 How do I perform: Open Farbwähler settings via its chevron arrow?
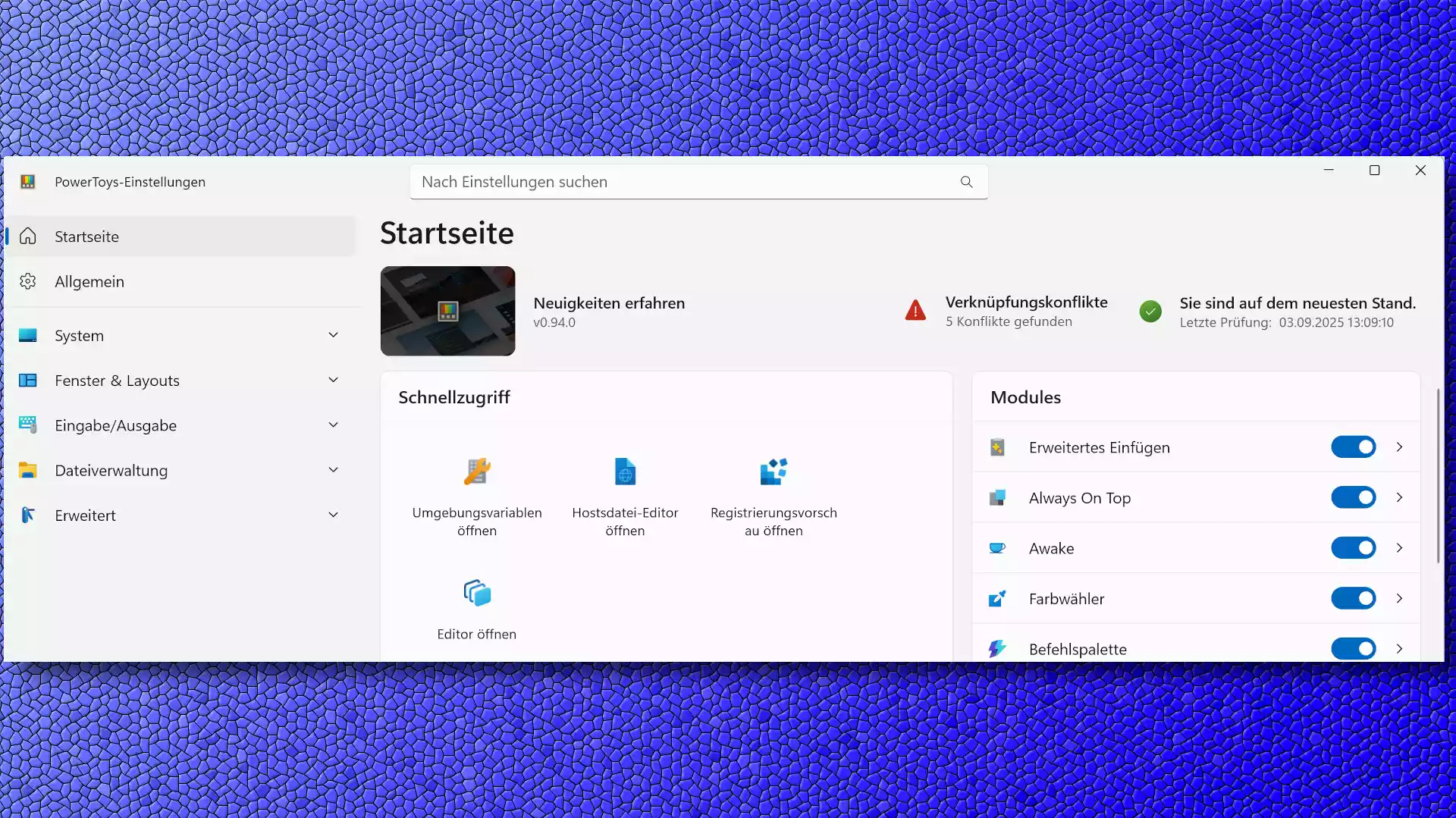[1399, 599]
